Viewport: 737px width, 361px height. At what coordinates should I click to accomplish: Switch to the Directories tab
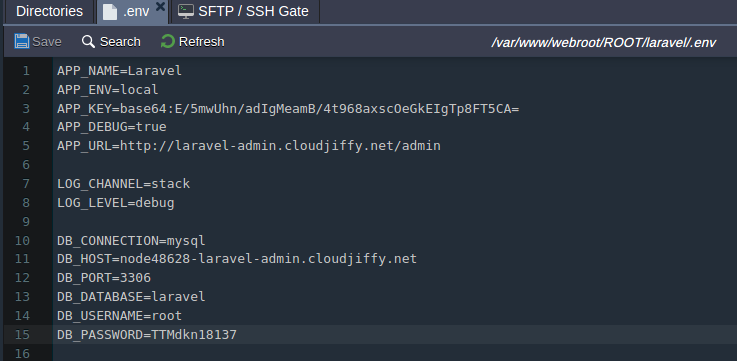point(49,11)
